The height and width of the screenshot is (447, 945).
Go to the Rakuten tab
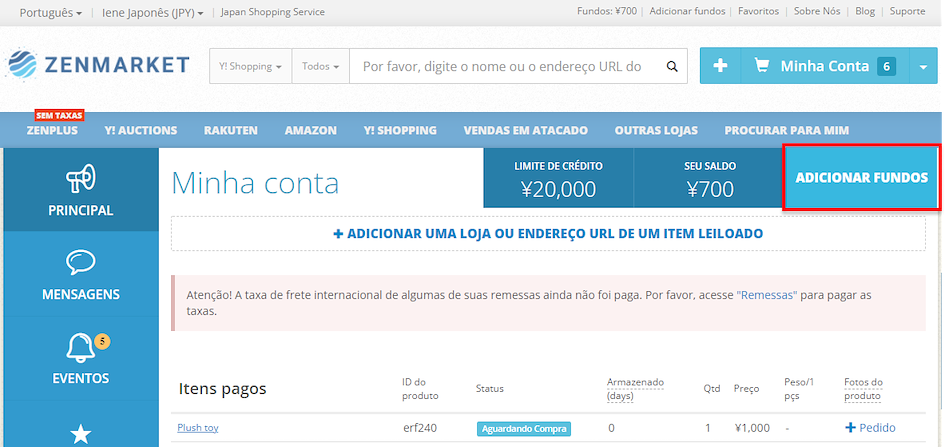230,130
